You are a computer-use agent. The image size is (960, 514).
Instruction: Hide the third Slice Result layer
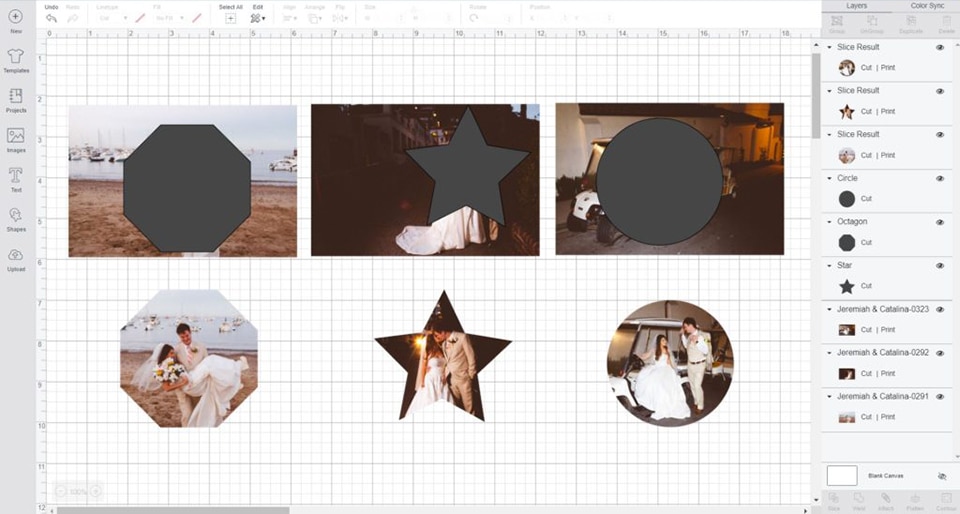pyautogui.click(x=940, y=135)
